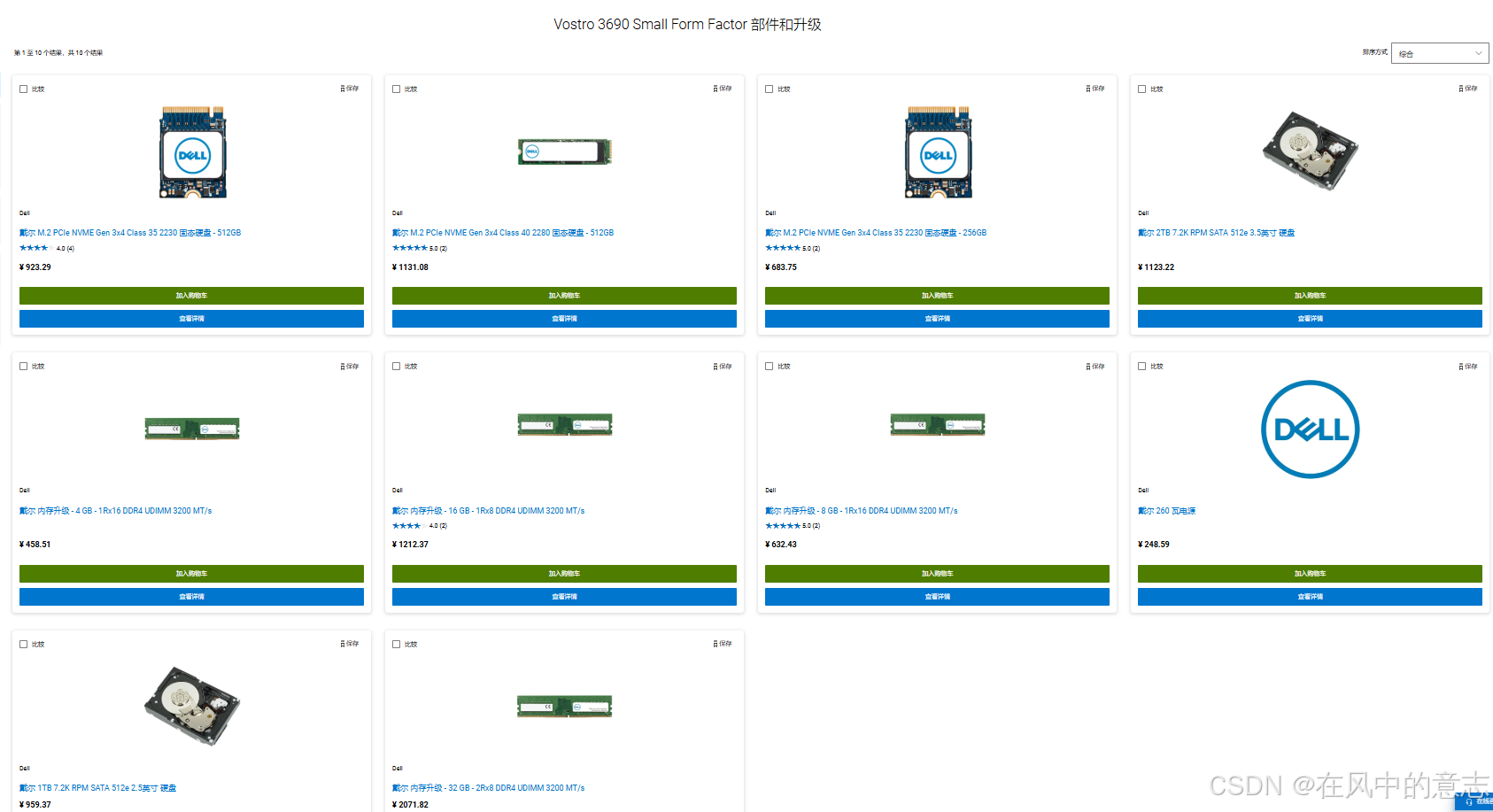View details of the ¥1212.37 memory
The height and width of the screenshot is (812, 1493).
pos(564,597)
